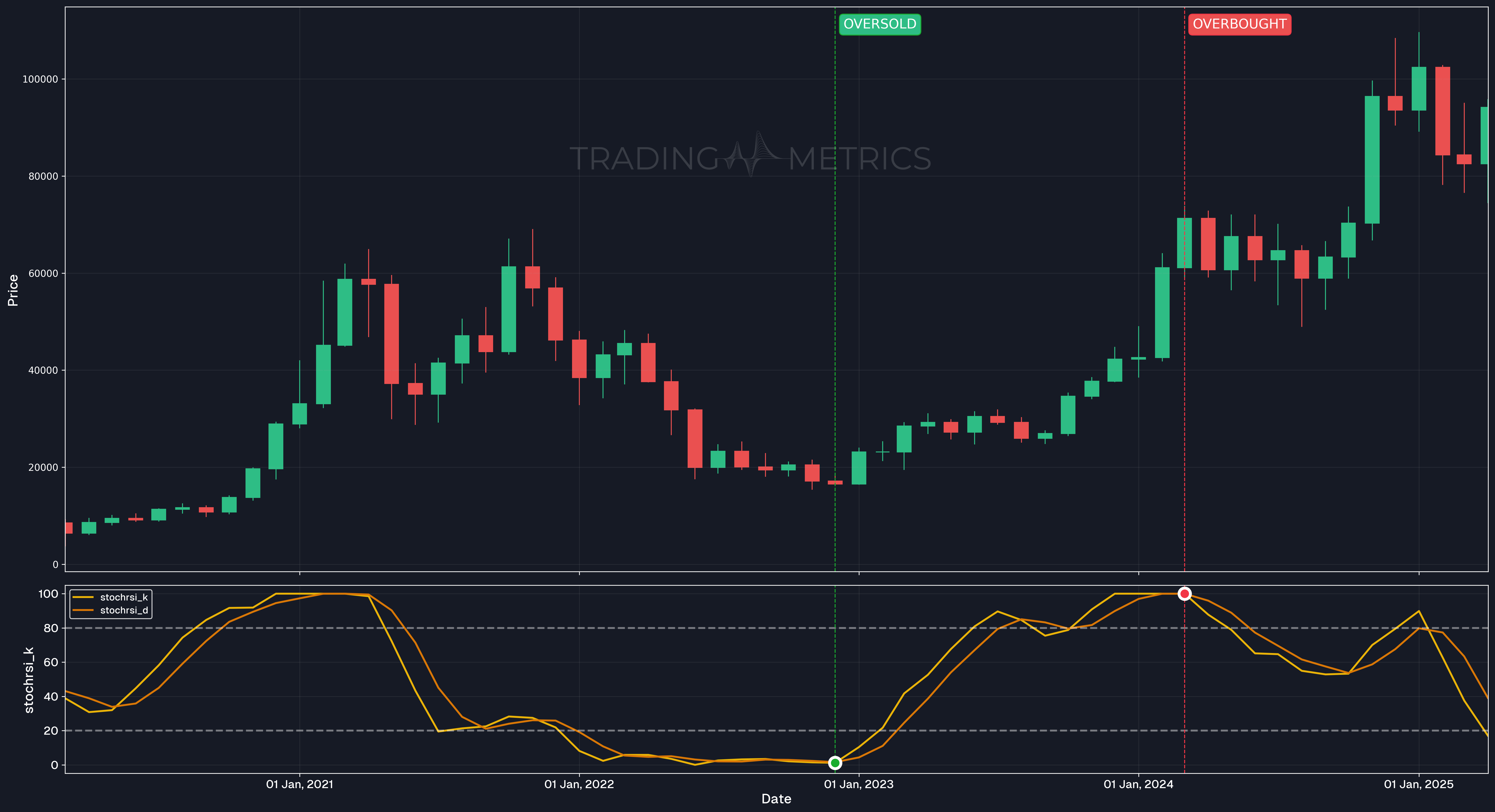
Task: Click the 60 level on stochrsi axis
Action: 51,662
